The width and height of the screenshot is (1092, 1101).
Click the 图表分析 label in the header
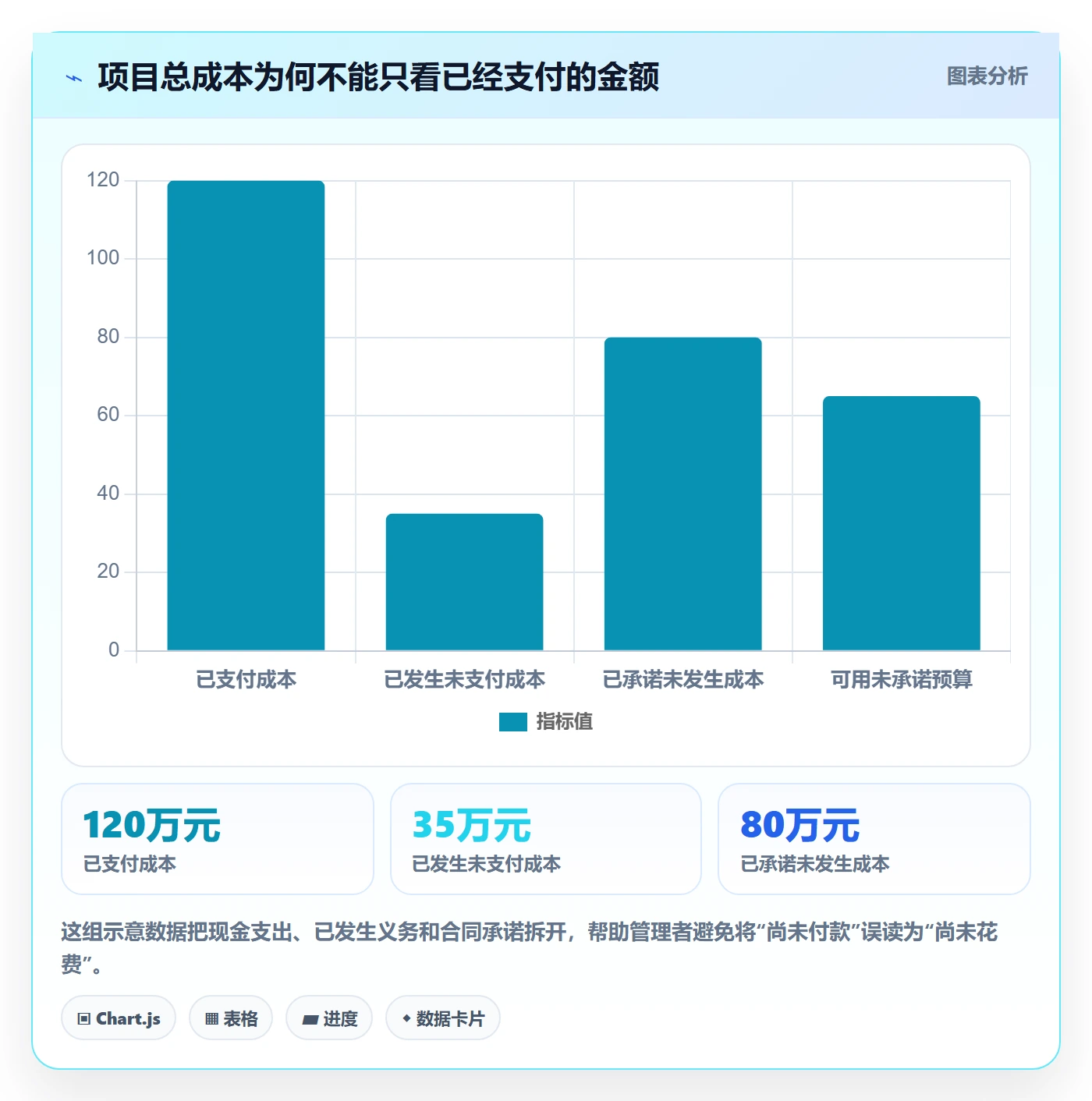(987, 76)
